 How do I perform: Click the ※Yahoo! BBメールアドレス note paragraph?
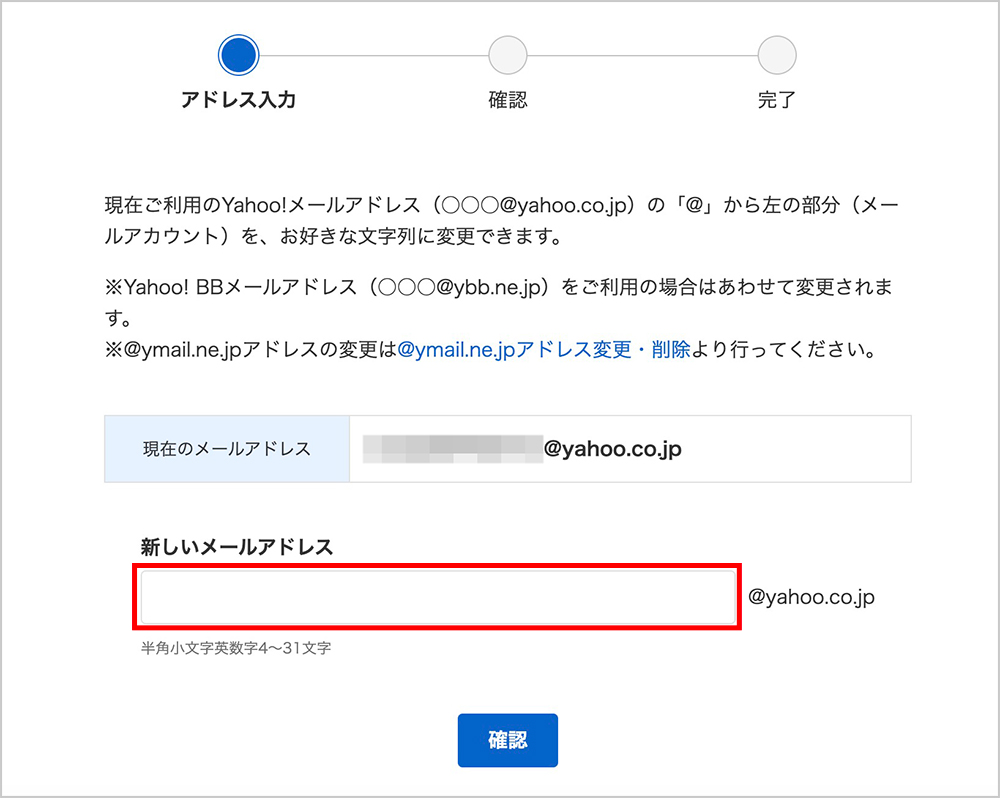click(499, 302)
